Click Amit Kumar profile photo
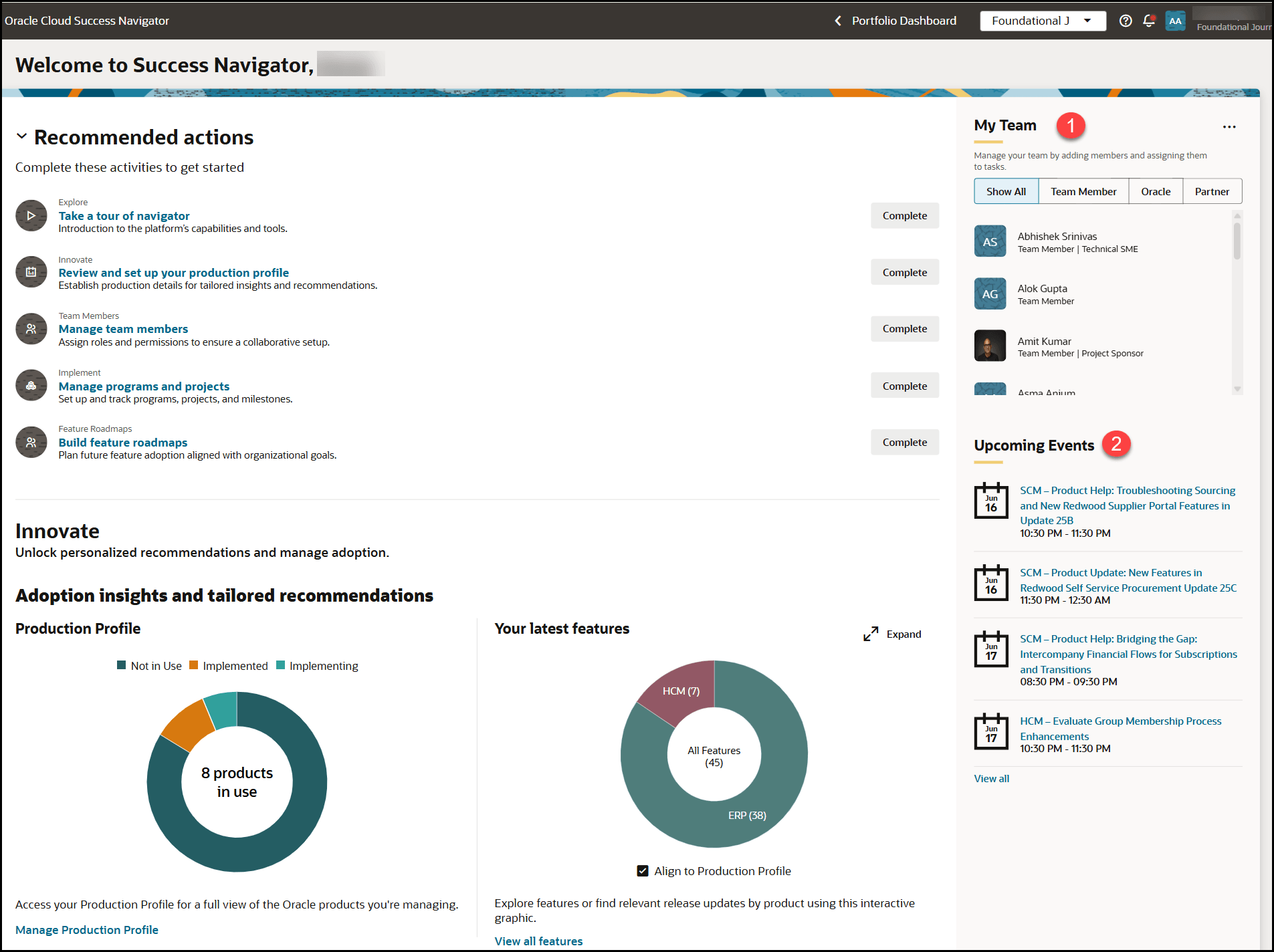 (x=990, y=346)
